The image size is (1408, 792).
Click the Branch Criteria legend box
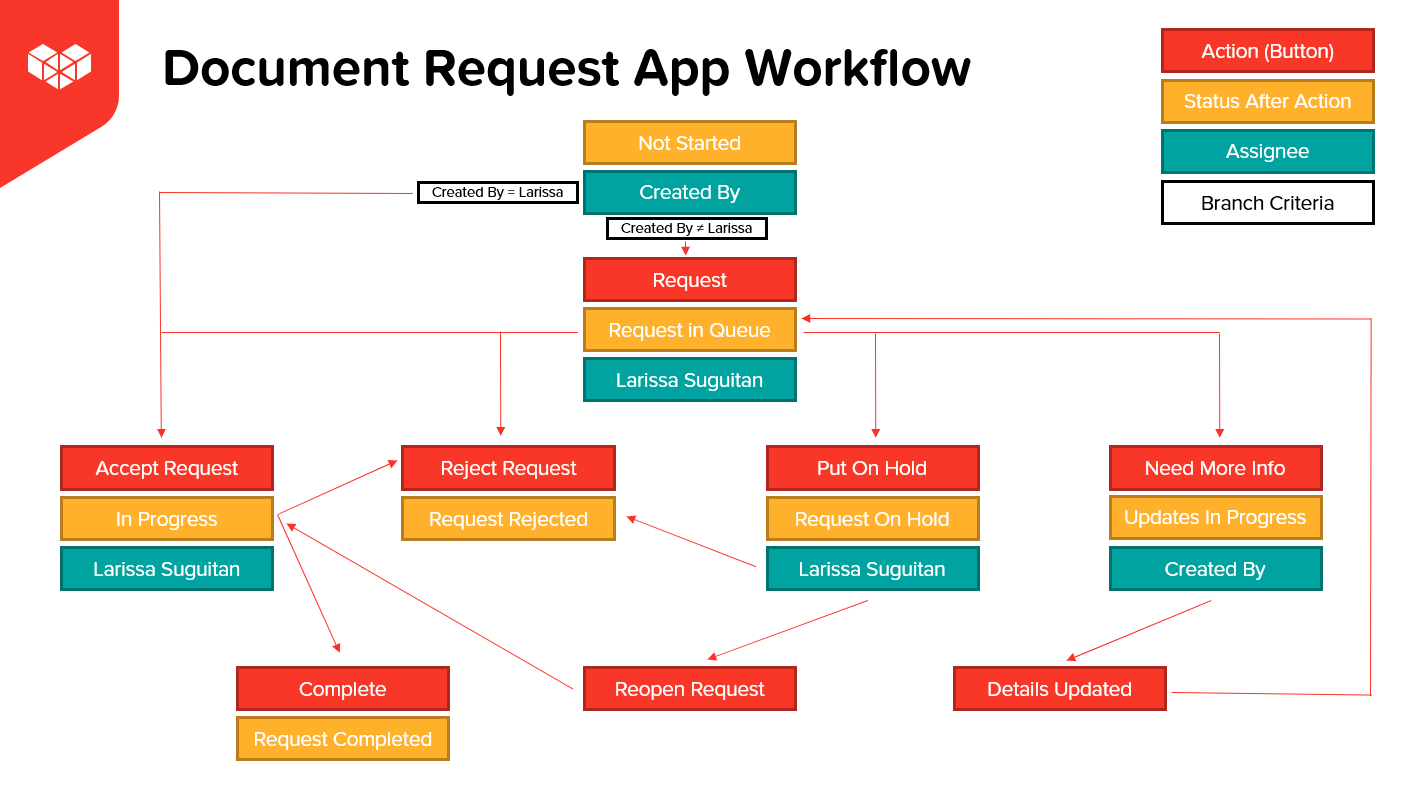pos(1267,202)
